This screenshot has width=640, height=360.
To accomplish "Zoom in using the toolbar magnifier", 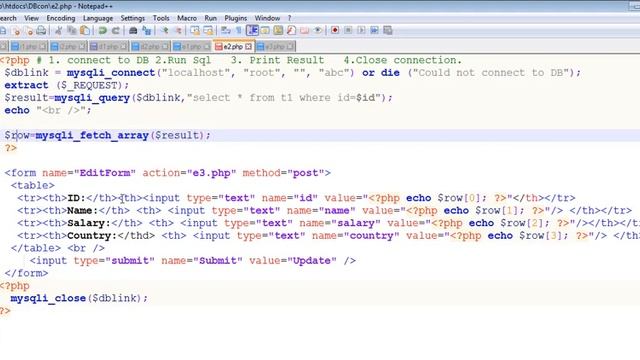I will [x=164, y=31].
